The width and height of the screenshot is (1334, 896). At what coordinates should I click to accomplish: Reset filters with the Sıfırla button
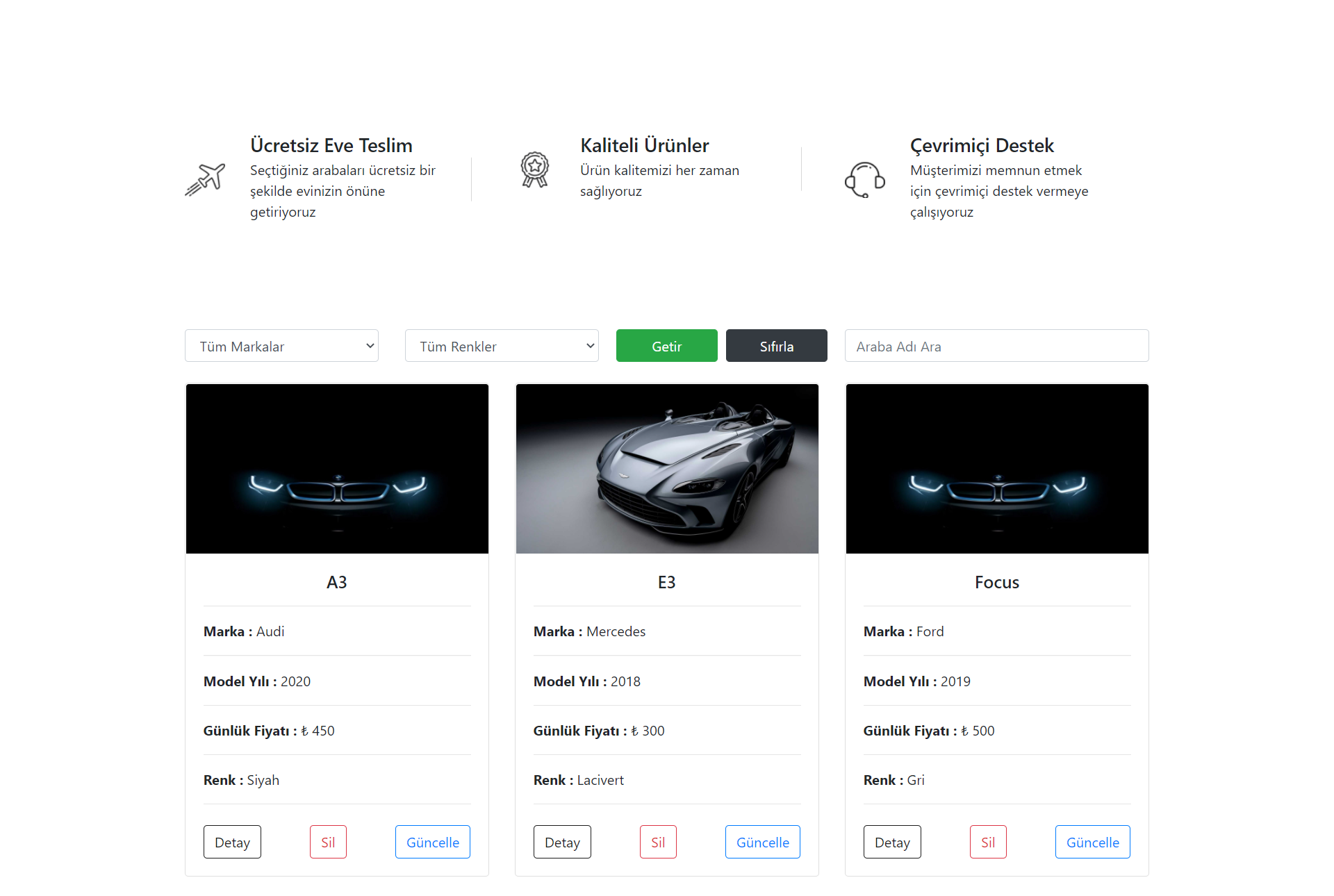776,346
